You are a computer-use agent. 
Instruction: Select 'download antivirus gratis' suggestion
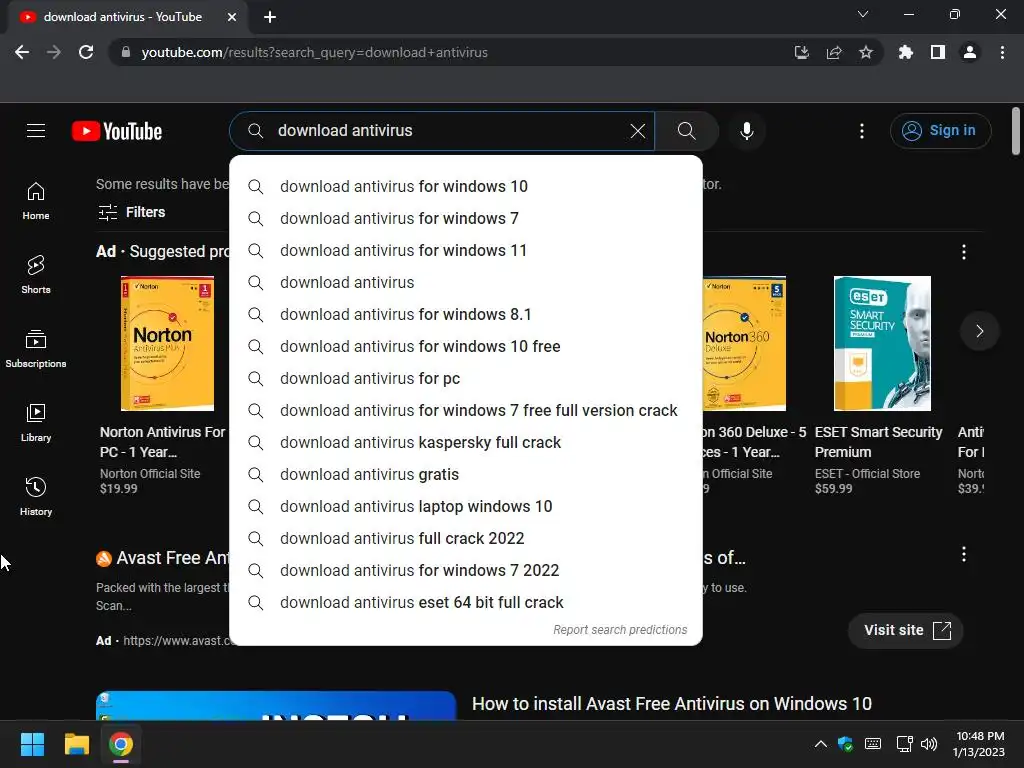466,475
